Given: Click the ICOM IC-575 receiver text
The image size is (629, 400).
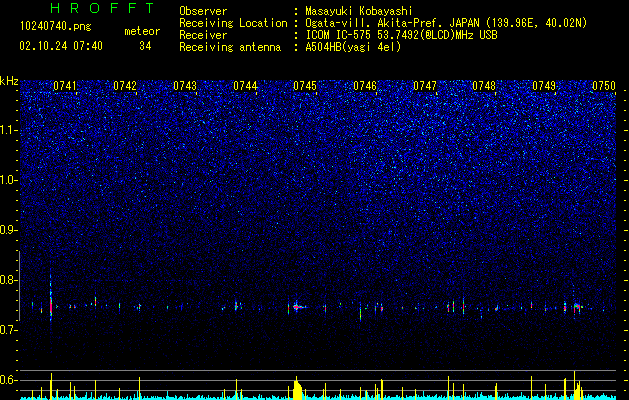Looking at the screenshot, I should [x=401, y=35].
